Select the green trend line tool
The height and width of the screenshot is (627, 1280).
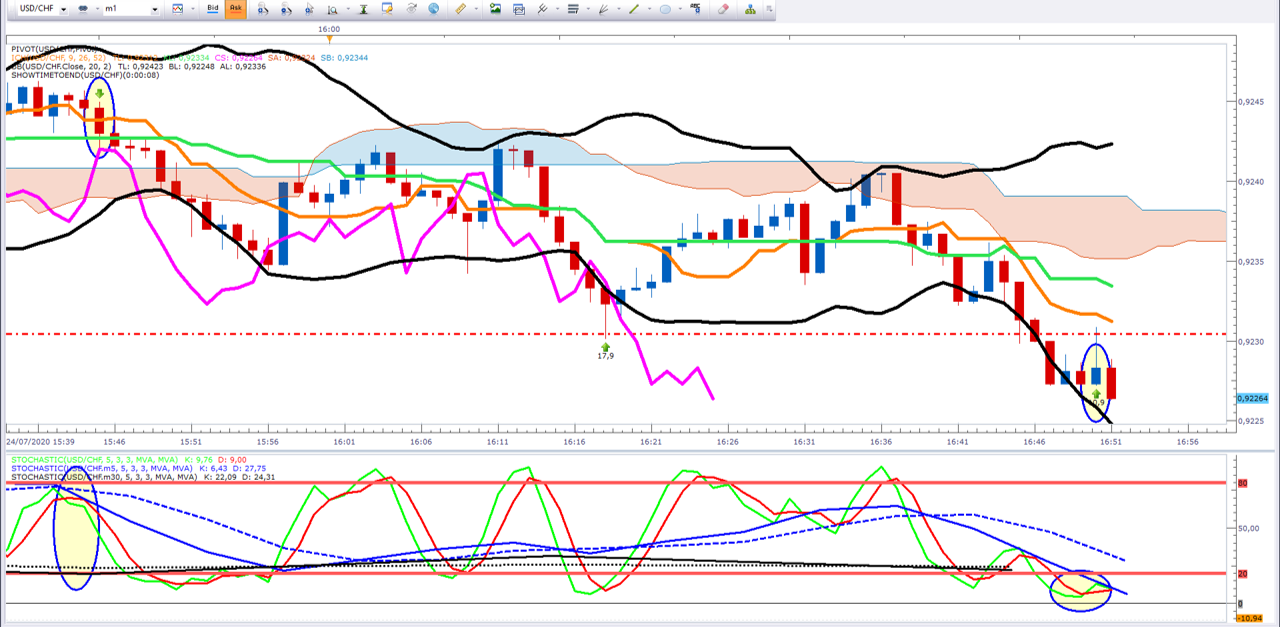634,9
